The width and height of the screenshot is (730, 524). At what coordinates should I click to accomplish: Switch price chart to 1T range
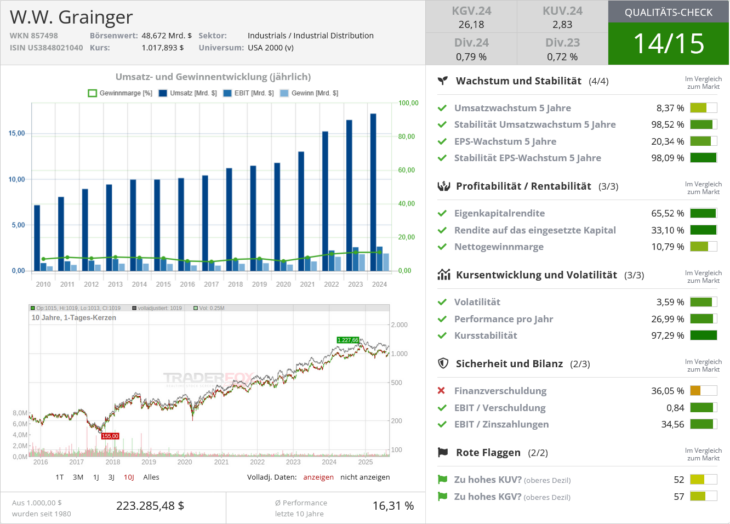pyautogui.click(x=59, y=477)
